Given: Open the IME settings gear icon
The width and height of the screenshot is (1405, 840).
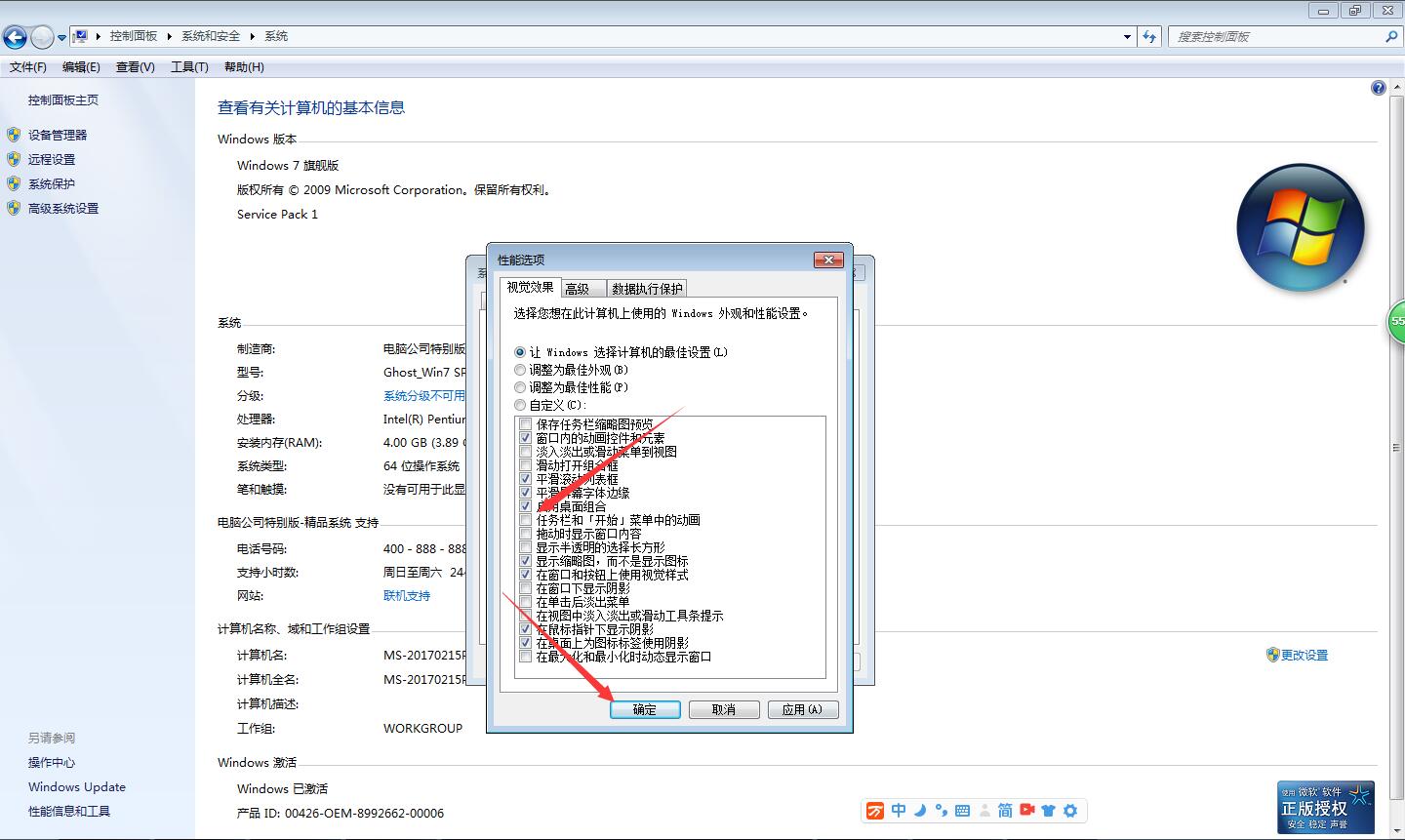Looking at the screenshot, I should [1070, 811].
